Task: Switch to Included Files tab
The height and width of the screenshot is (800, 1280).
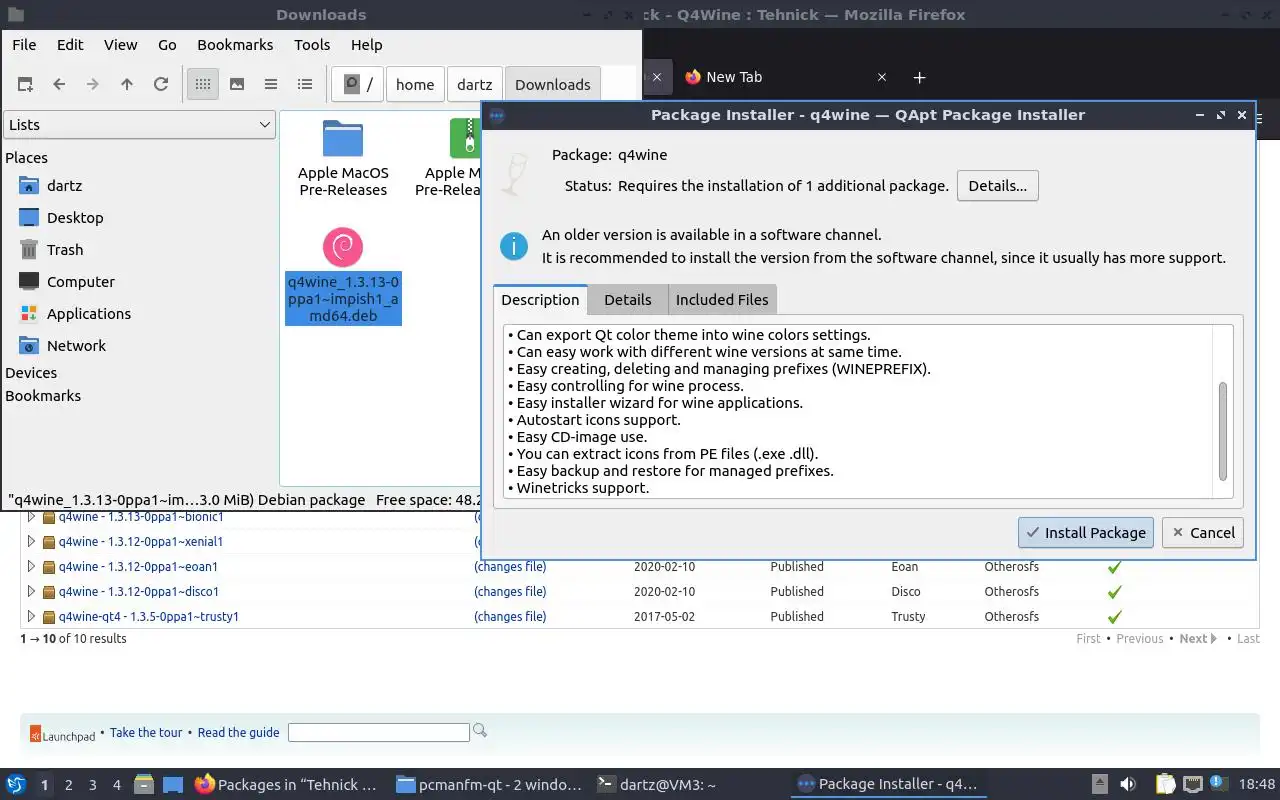Action: click(722, 299)
